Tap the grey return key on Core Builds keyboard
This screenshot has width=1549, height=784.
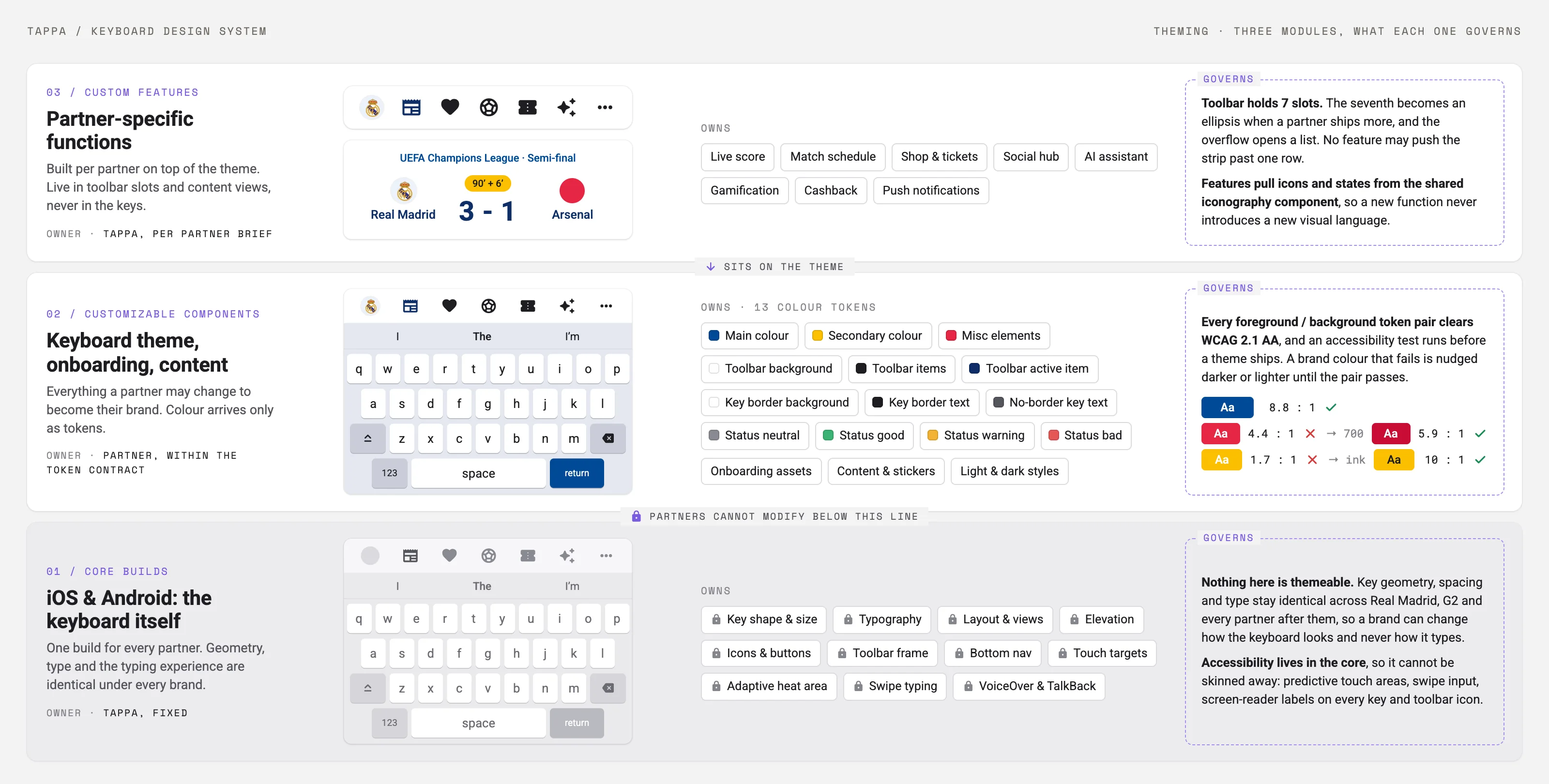coord(577,723)
